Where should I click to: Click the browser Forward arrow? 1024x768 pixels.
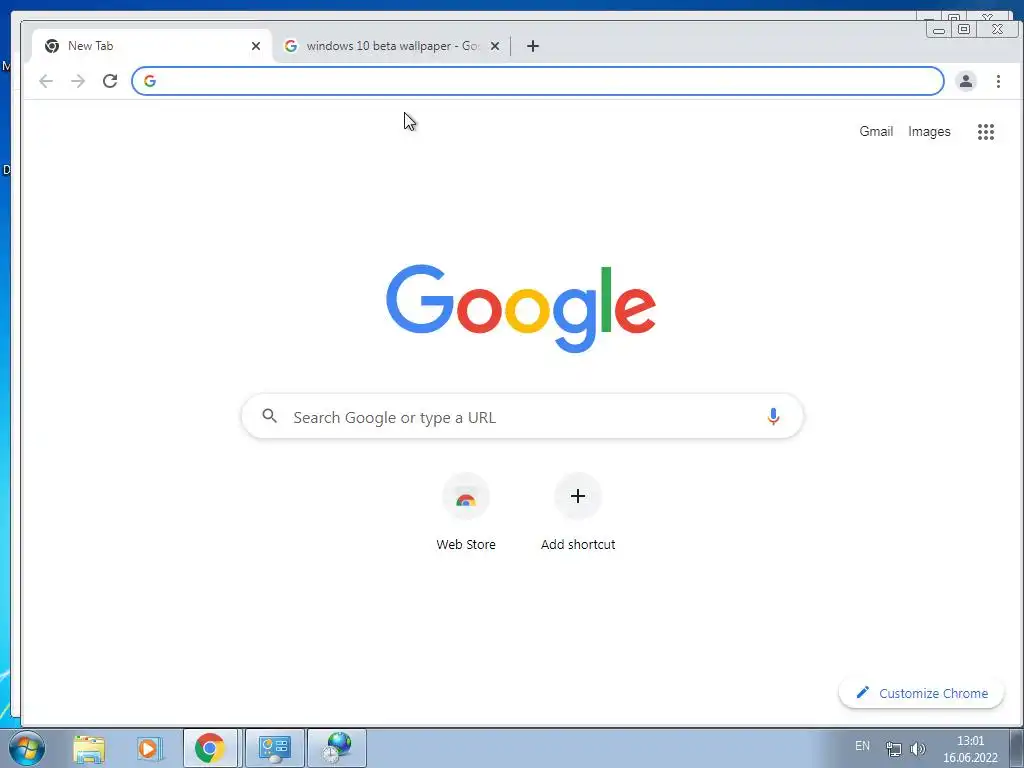[x=78, y=81]
